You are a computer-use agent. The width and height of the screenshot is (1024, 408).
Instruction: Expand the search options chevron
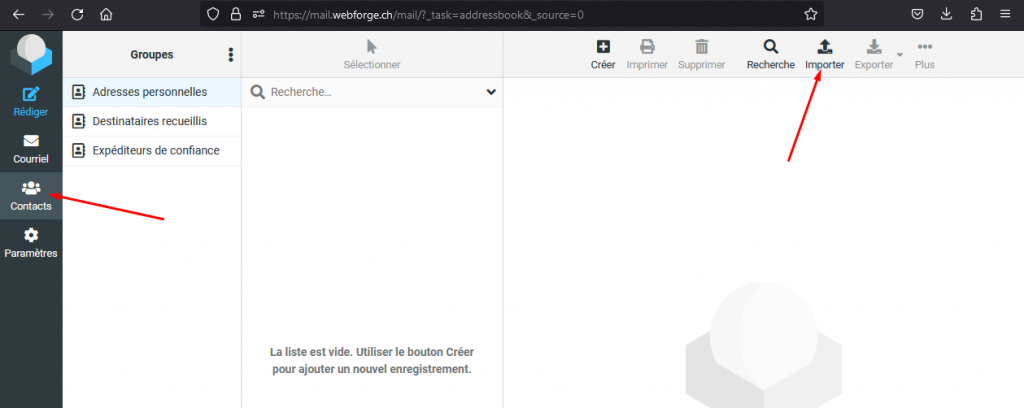491,92
